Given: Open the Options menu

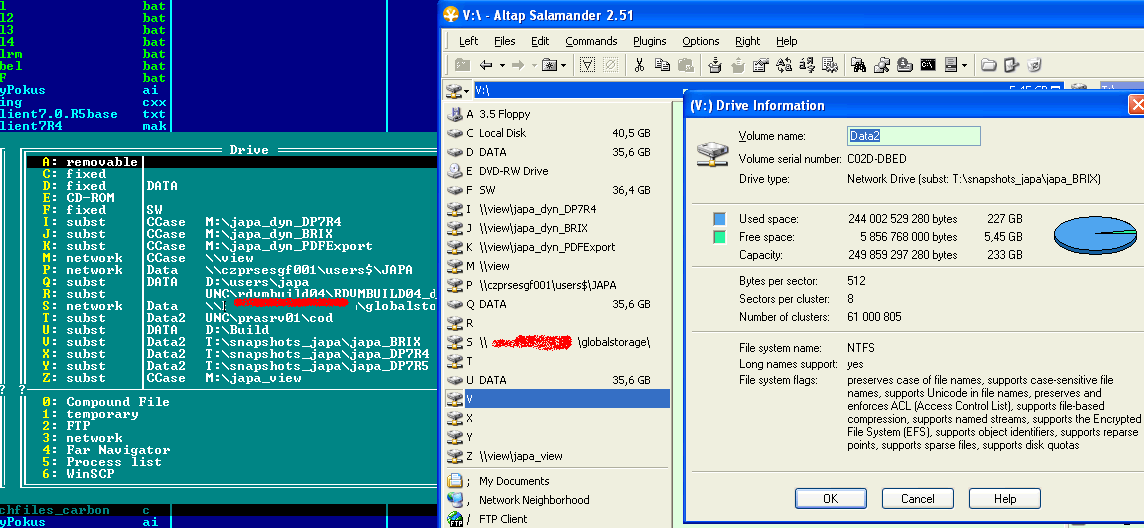Looking at the screenshot, I should 700,41.
